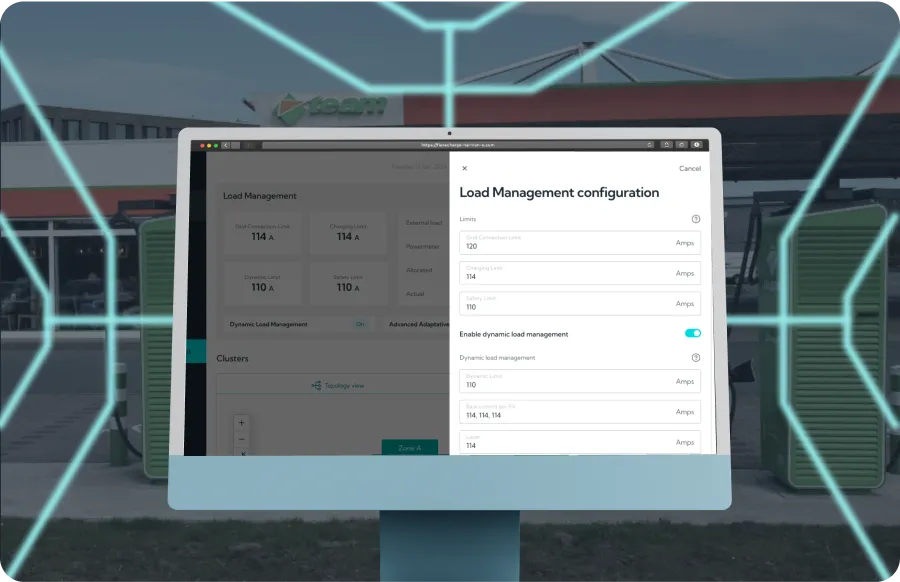Screen dimensions: 900x582
Task: Click the External load label
Action: [x=424, y=223]
